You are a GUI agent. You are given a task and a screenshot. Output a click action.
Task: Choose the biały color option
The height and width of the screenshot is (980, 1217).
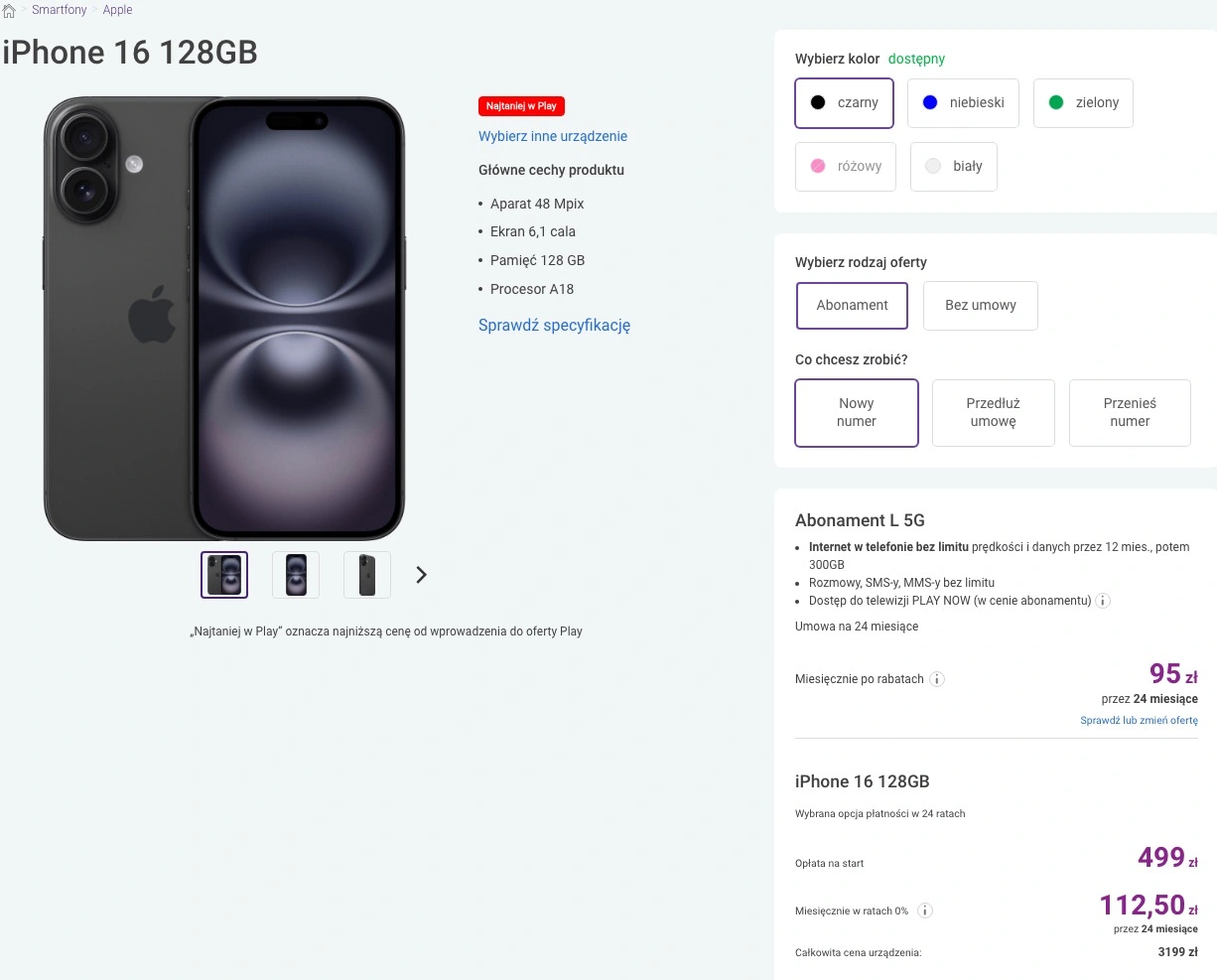coord(953,166)
